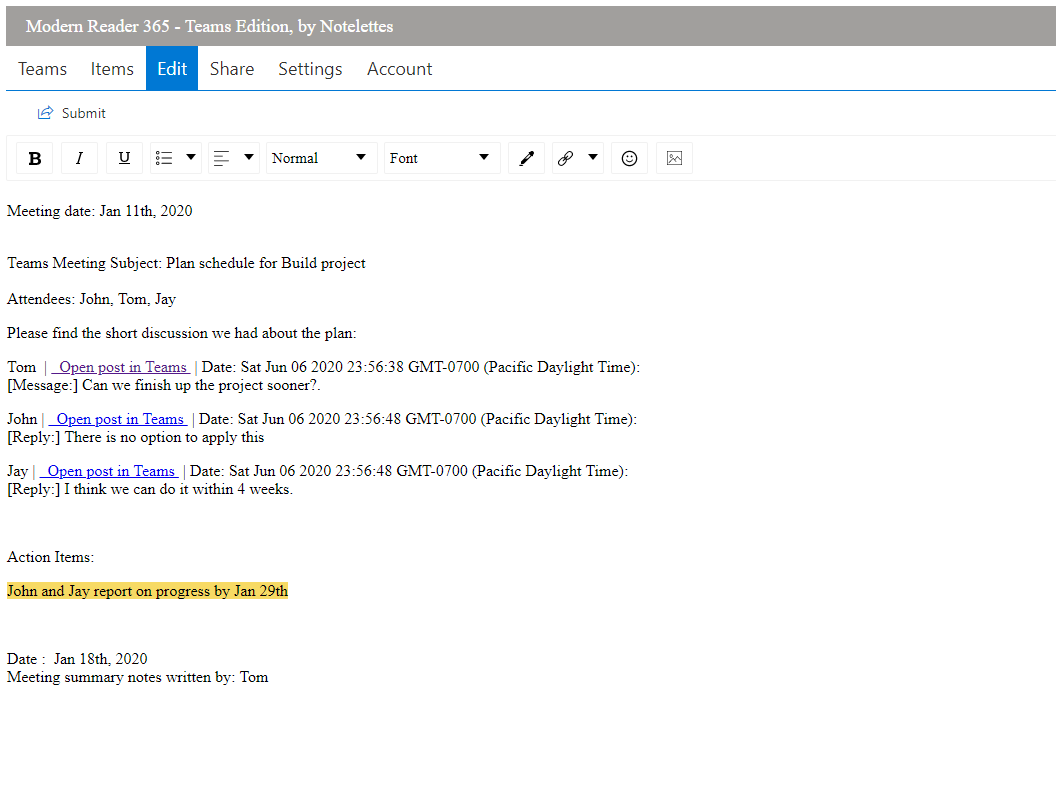Open the Normal paragraph style dropdown
The image size is (1056, 792).
321,158
